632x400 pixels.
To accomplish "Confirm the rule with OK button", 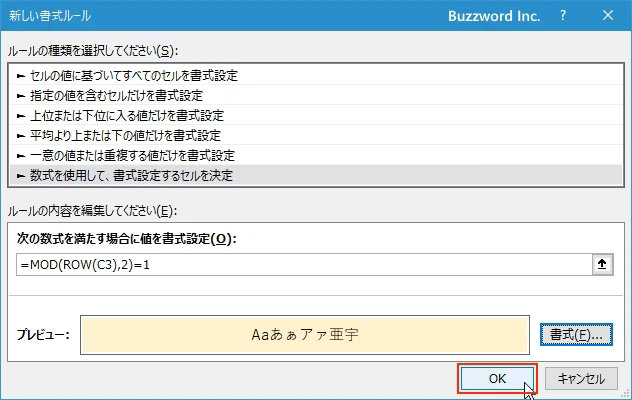I will (497, 379).
